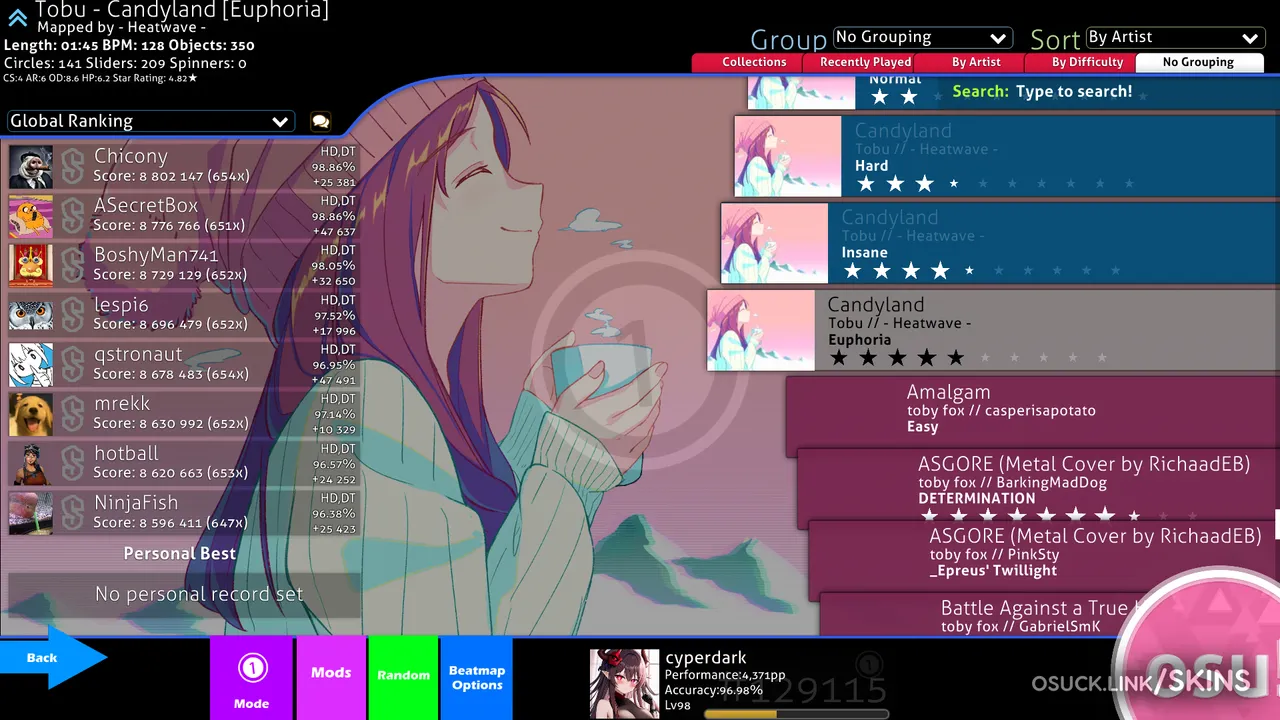Click qstronaut's avatar icon
The image size is (1280, 720).
pyautogui.click(x=31, y=365)
